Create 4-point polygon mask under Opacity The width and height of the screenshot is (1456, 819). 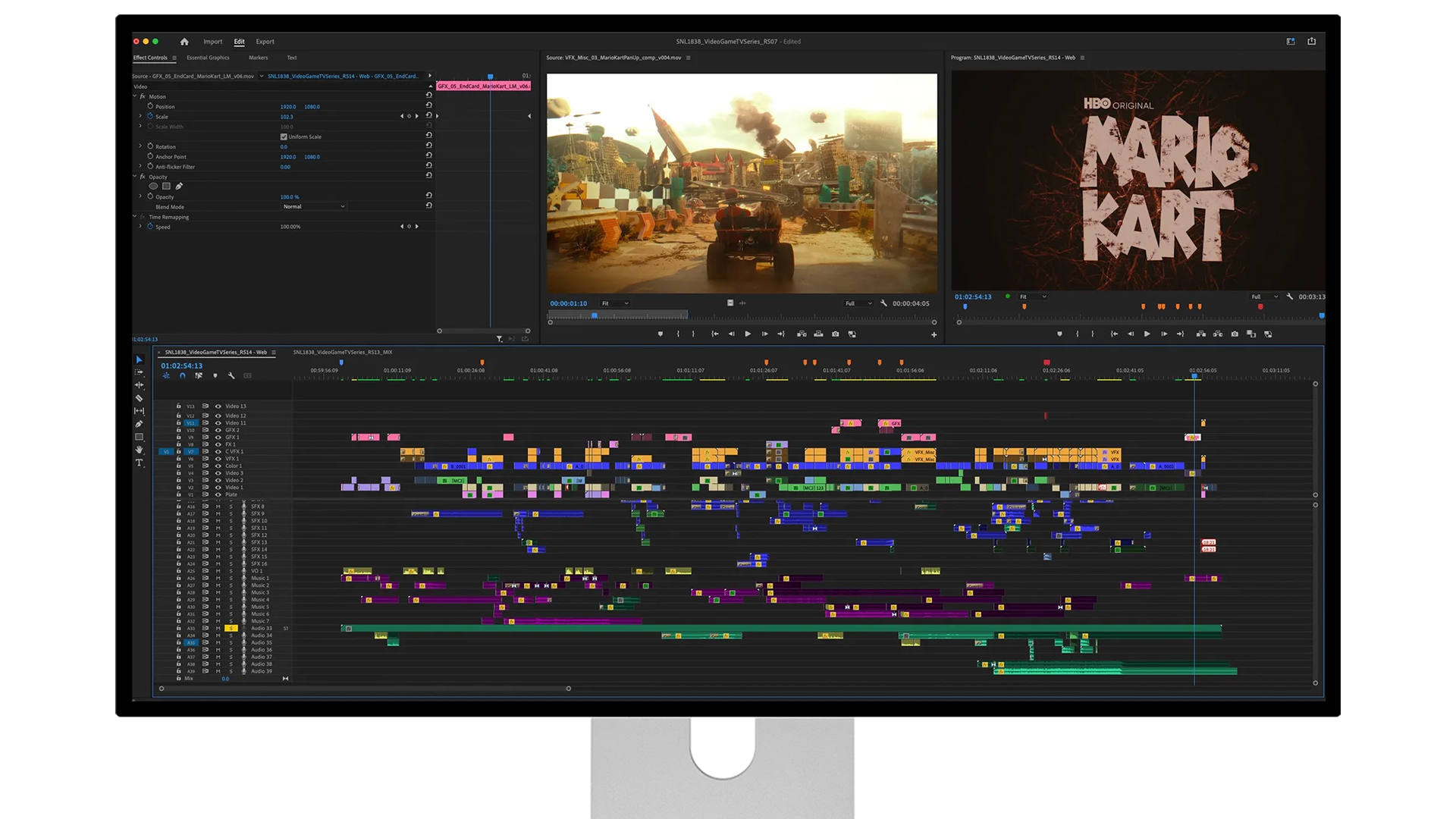coord(166,187)
